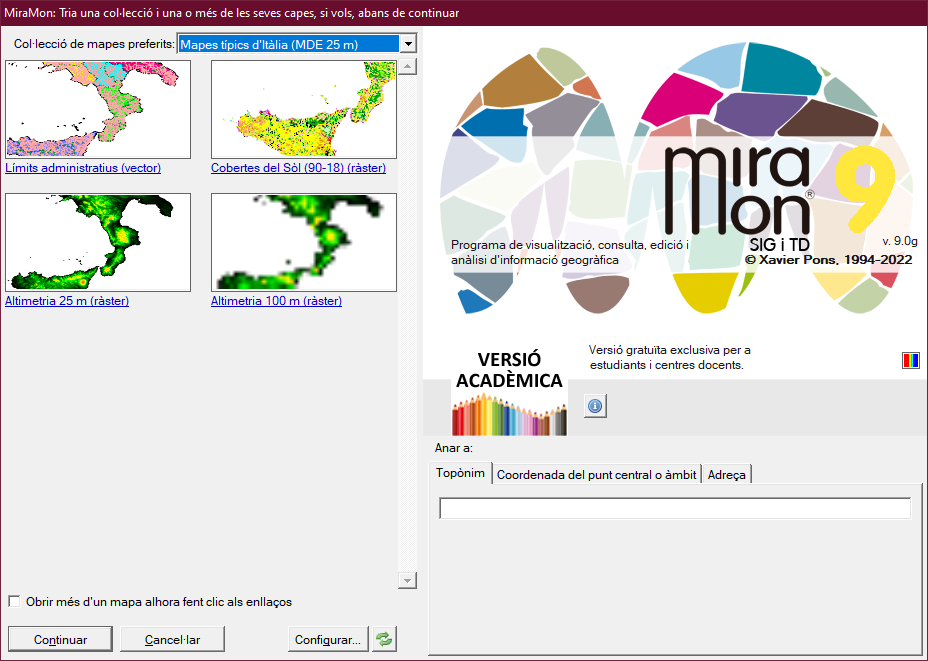Click the toponym search input field

[x=675, y=508]
